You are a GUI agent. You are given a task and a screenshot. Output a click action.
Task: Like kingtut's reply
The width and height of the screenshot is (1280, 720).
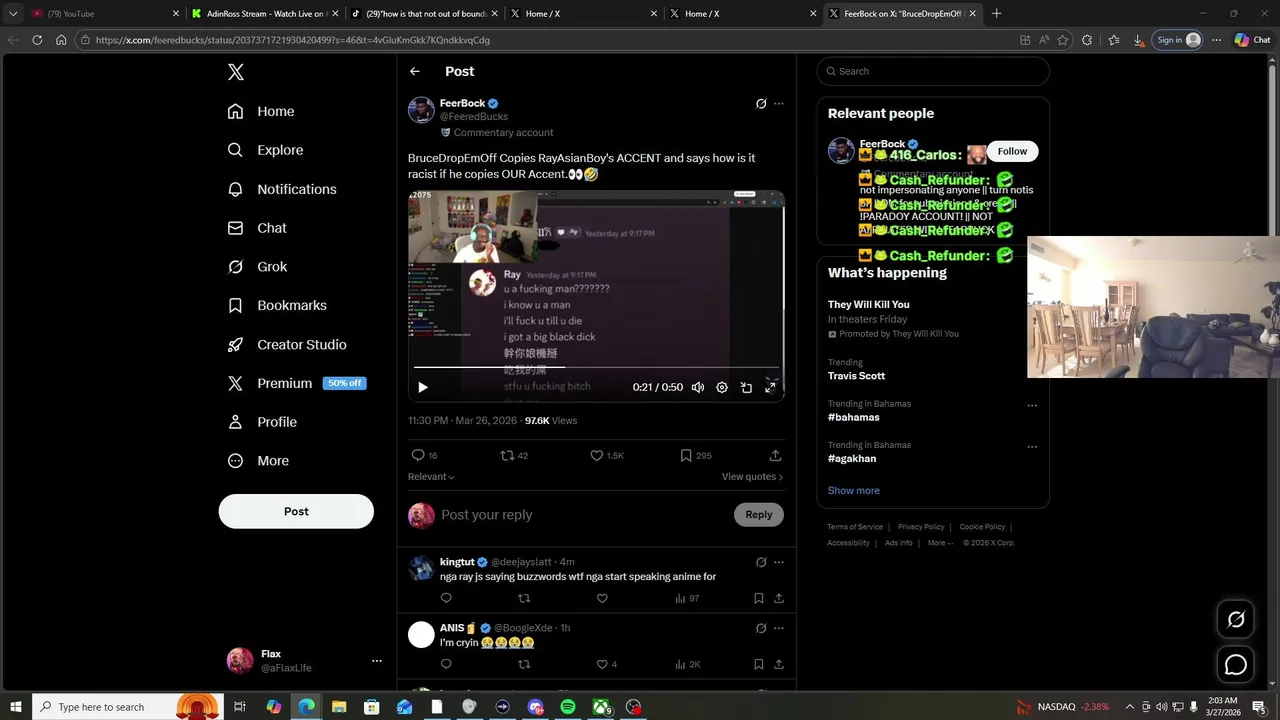(x=602, y=598)
